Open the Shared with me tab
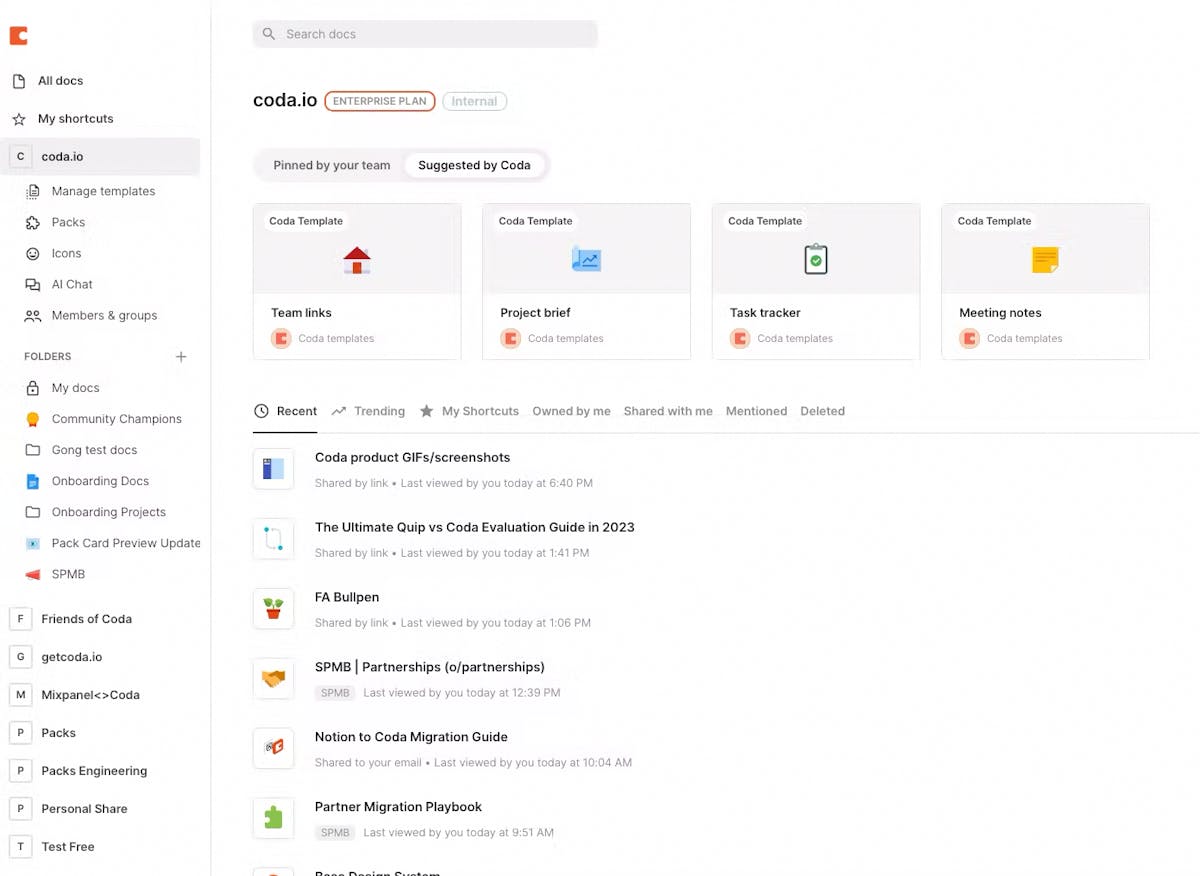This screenshot has width=1200, height=876. coord(668,411)
